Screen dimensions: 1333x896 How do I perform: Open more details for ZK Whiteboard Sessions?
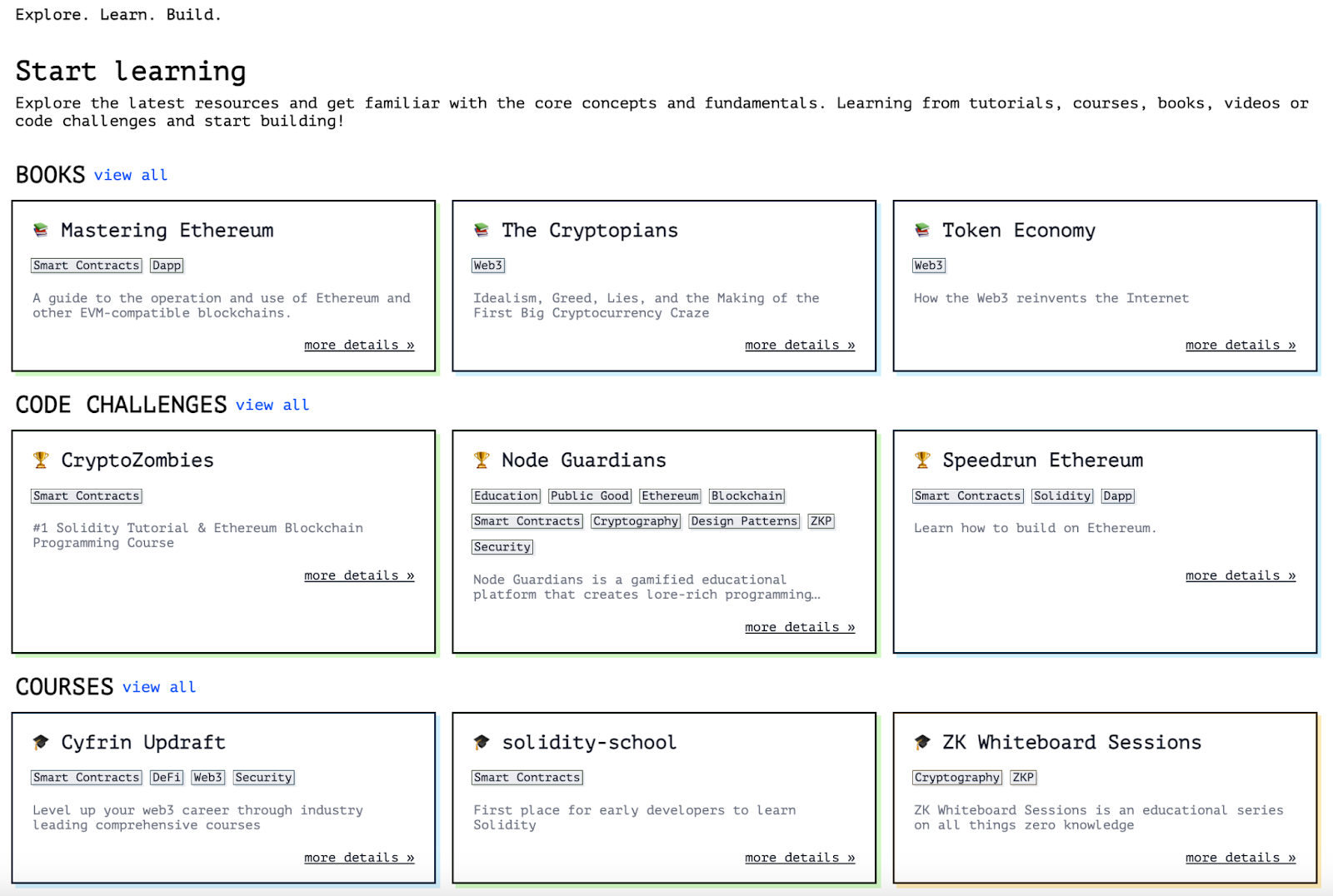click(x=1241, y=858)
